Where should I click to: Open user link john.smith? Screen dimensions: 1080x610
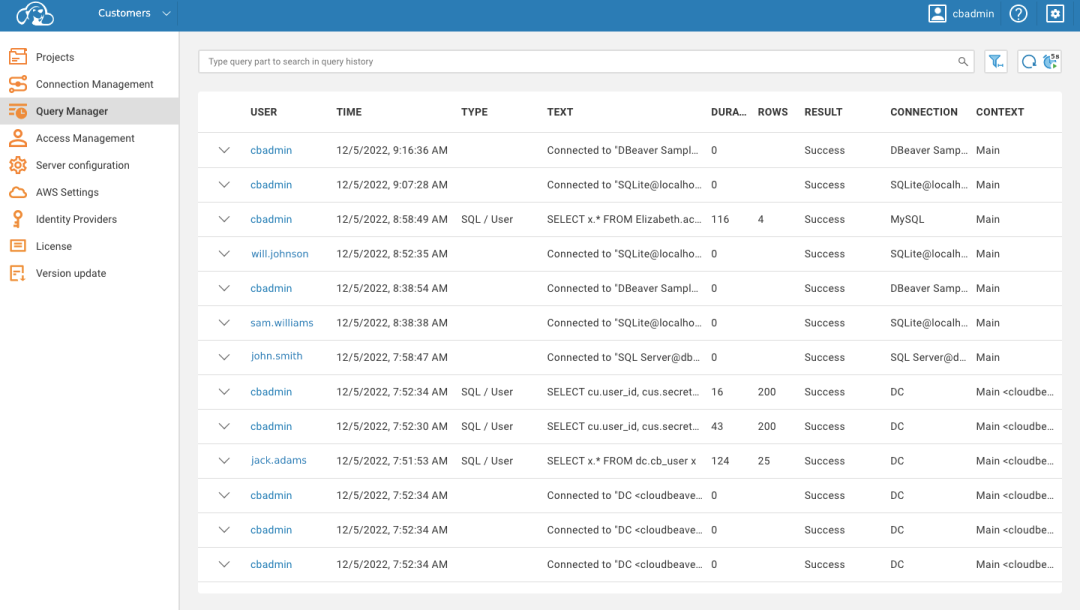click(276, 356)
